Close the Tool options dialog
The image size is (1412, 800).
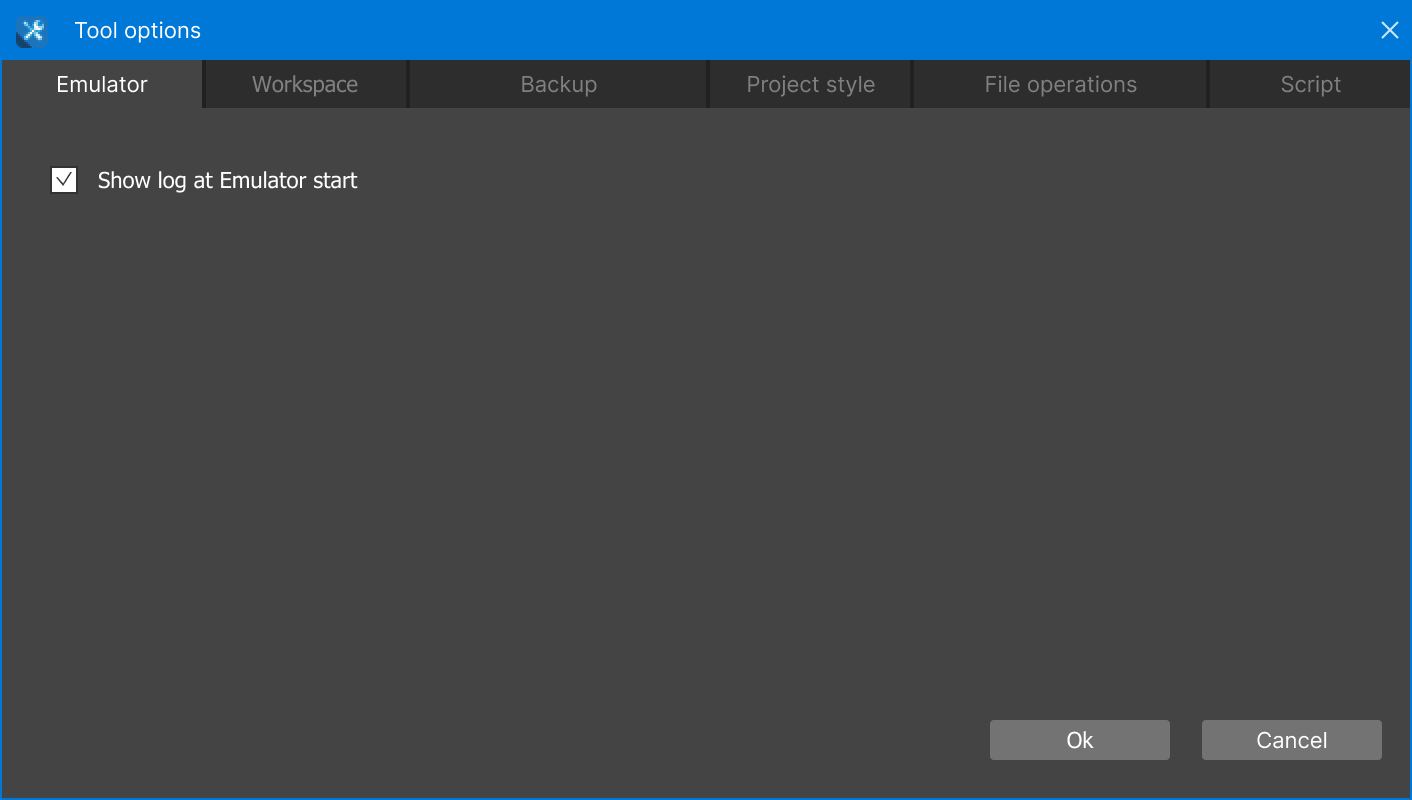point(1389,31)
